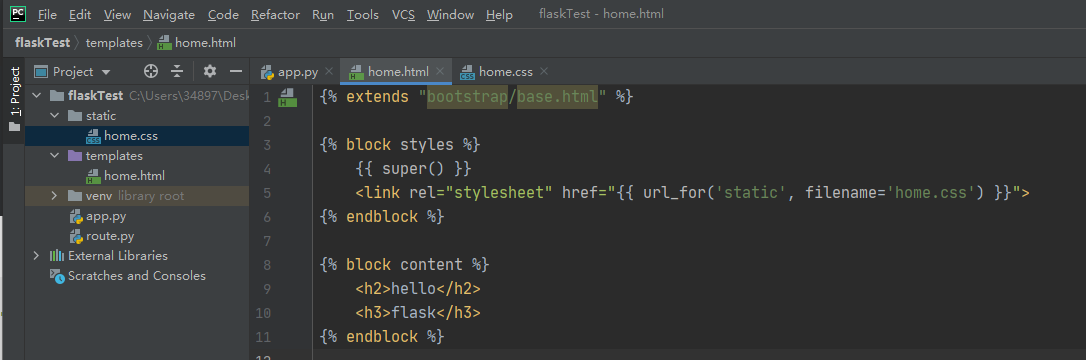Open the View menu
Screen dimensions: 1086x360
pos(117,15)
